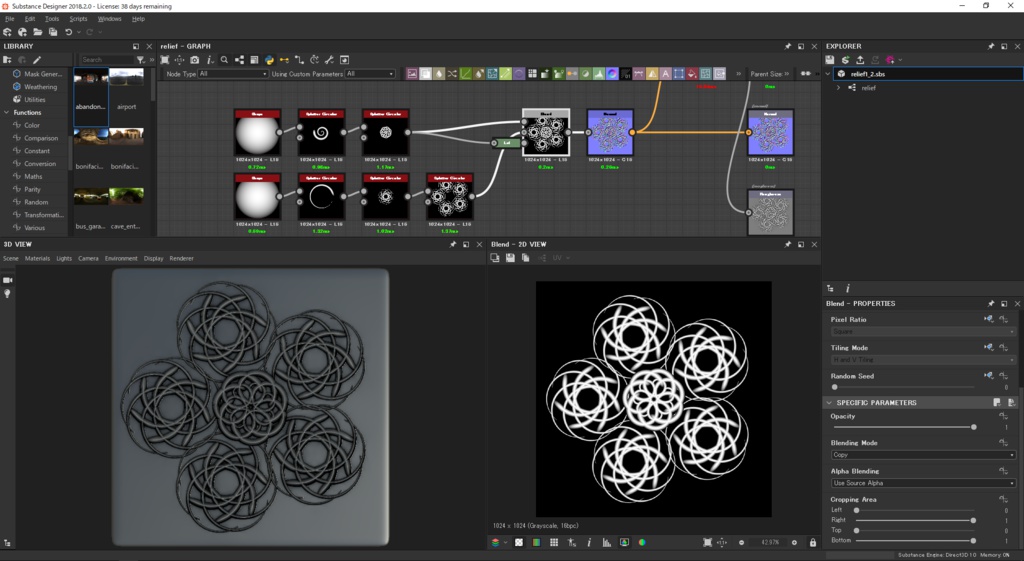
Task: Toggle checkerboard alpha display in 2D view
Action: coord(519,542)
